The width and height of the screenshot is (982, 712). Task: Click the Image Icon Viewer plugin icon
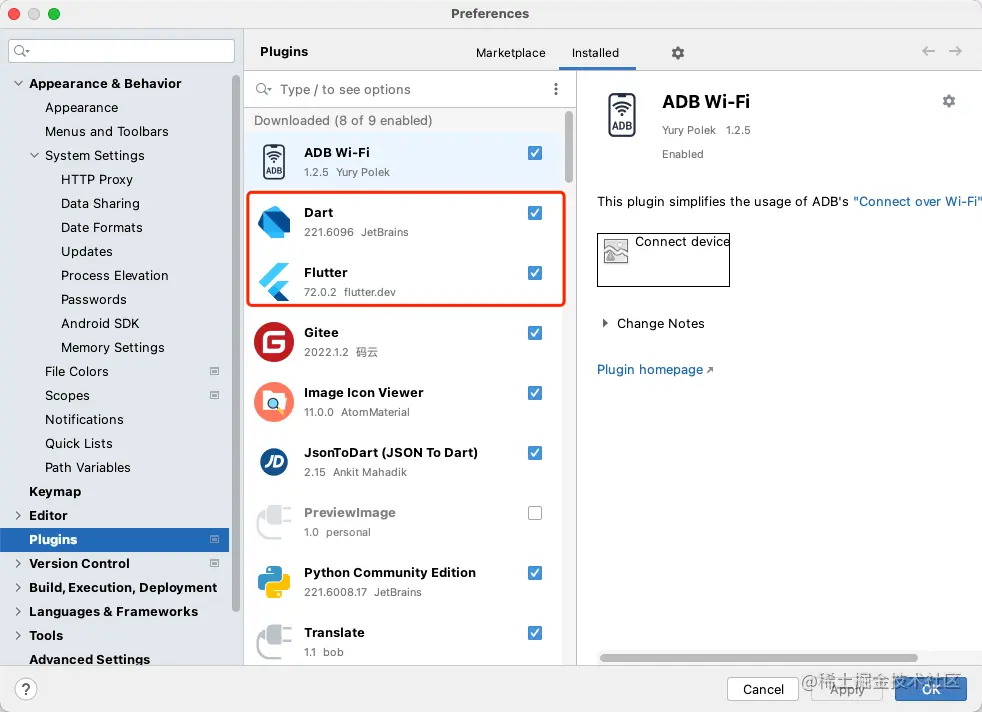(x=274, y=402)
